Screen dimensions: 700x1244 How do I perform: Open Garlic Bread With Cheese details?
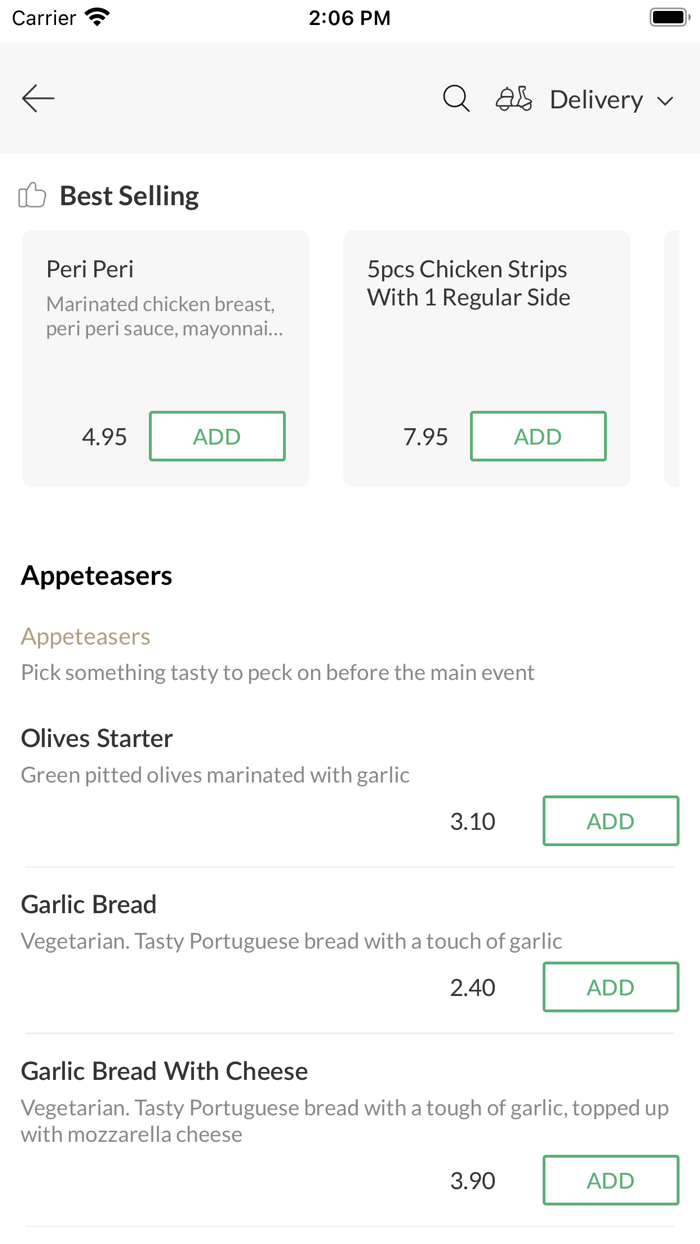[164, 1071]
